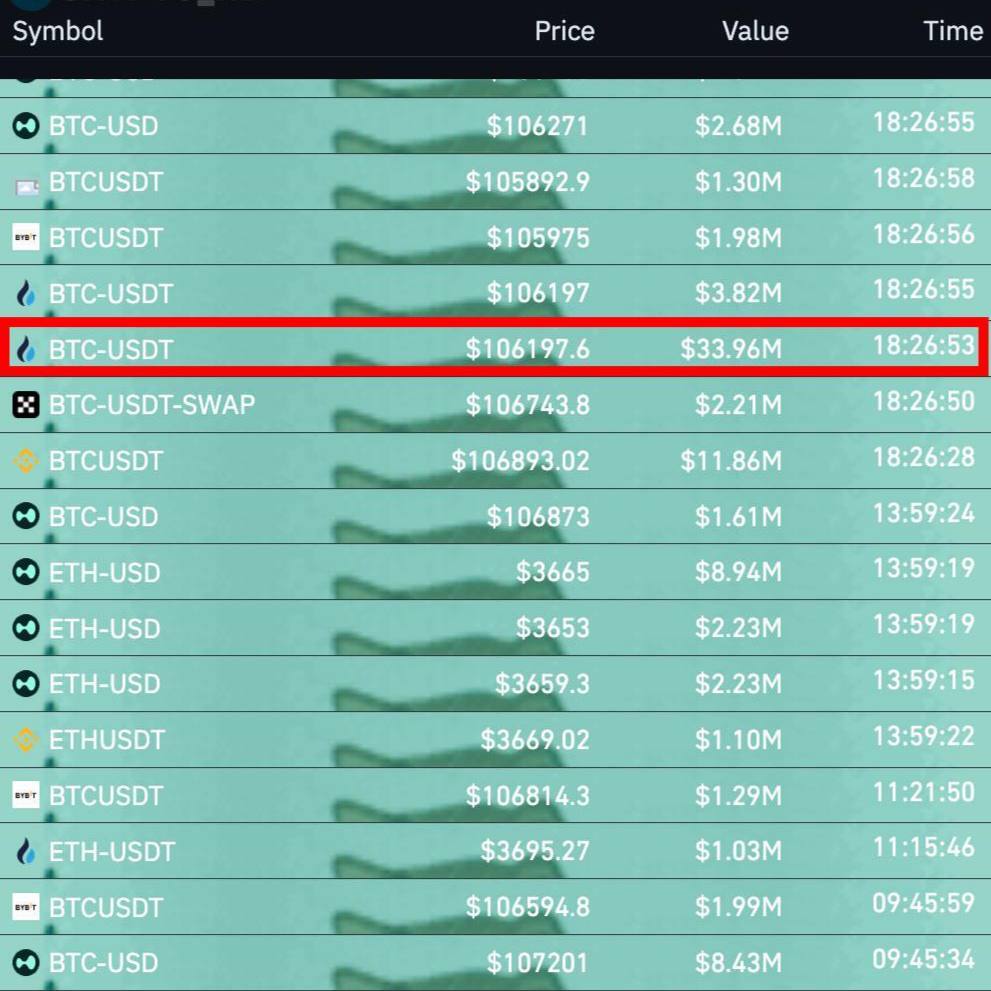Click price $3695.27
The image size is (991, 991).
(535, 851)
